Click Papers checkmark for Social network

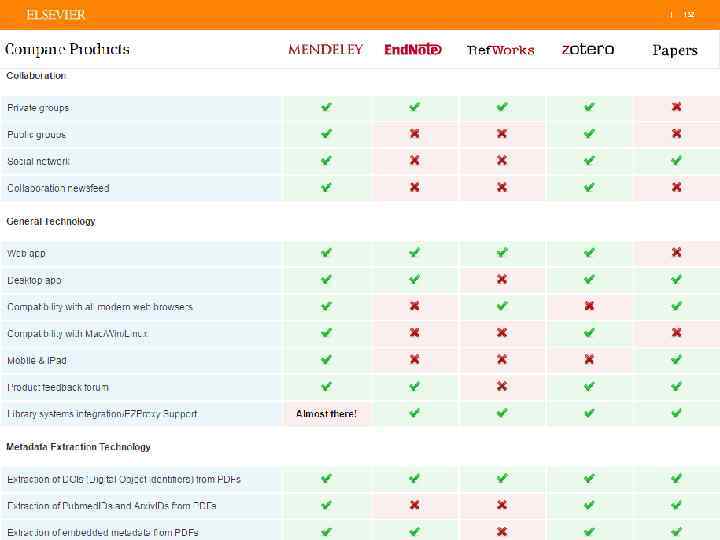point(676,160)
